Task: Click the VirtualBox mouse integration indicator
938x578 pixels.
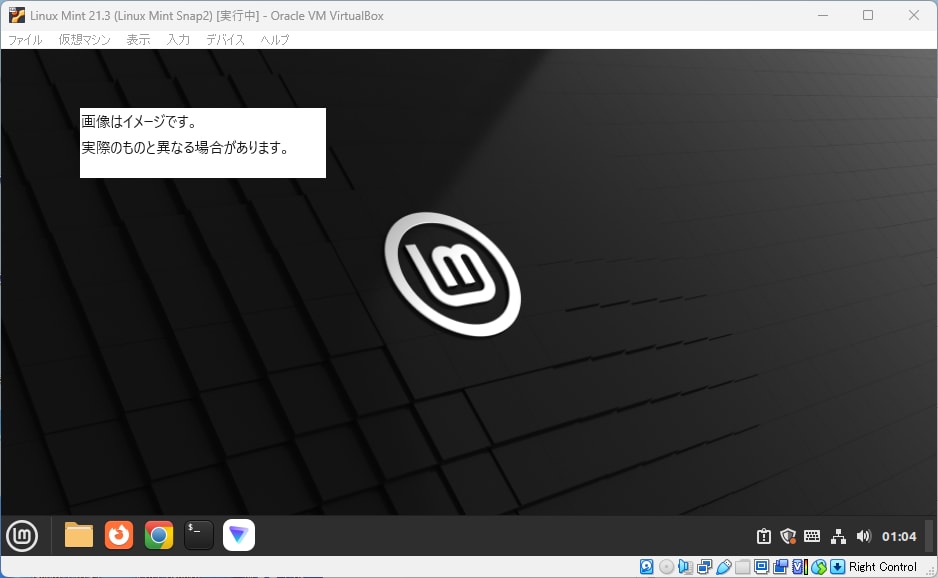Action: pos(819,567)
